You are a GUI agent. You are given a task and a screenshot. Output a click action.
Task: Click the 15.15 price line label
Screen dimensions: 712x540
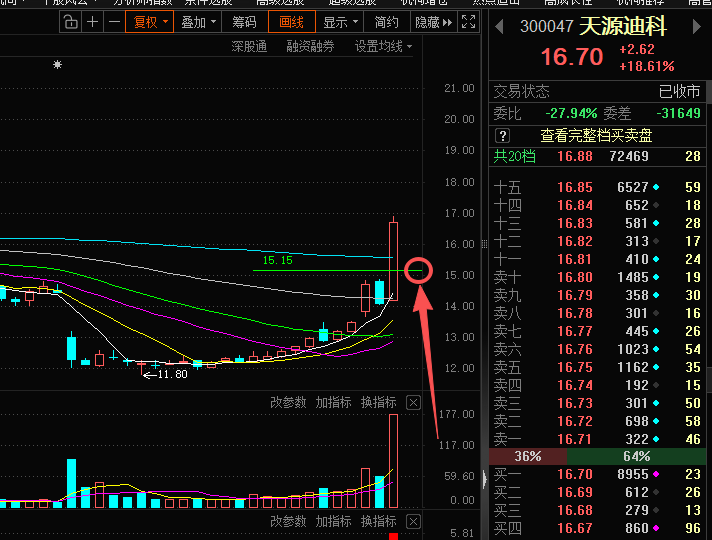click(x=277, y=260)
